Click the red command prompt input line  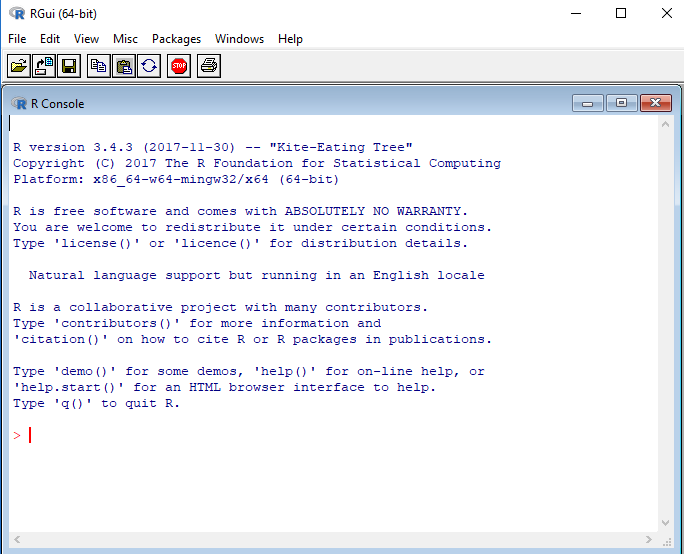(x=334, y=435)
